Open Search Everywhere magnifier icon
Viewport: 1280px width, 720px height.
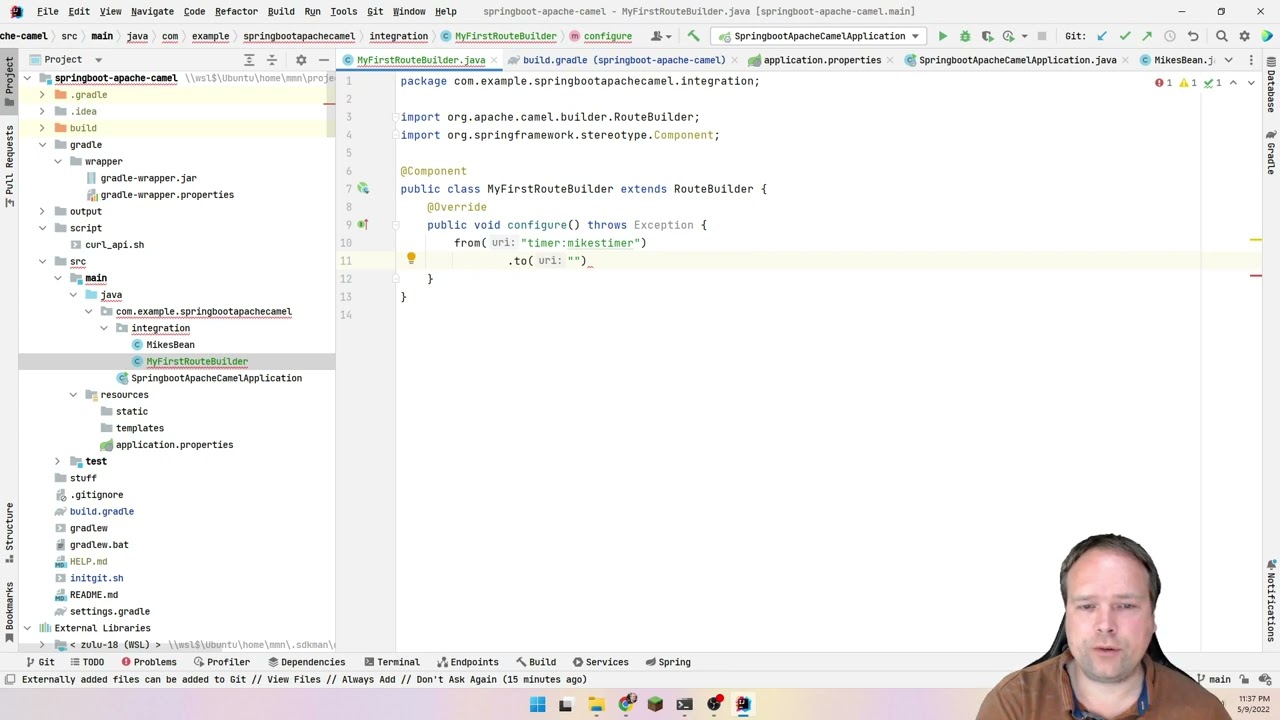1222,36
